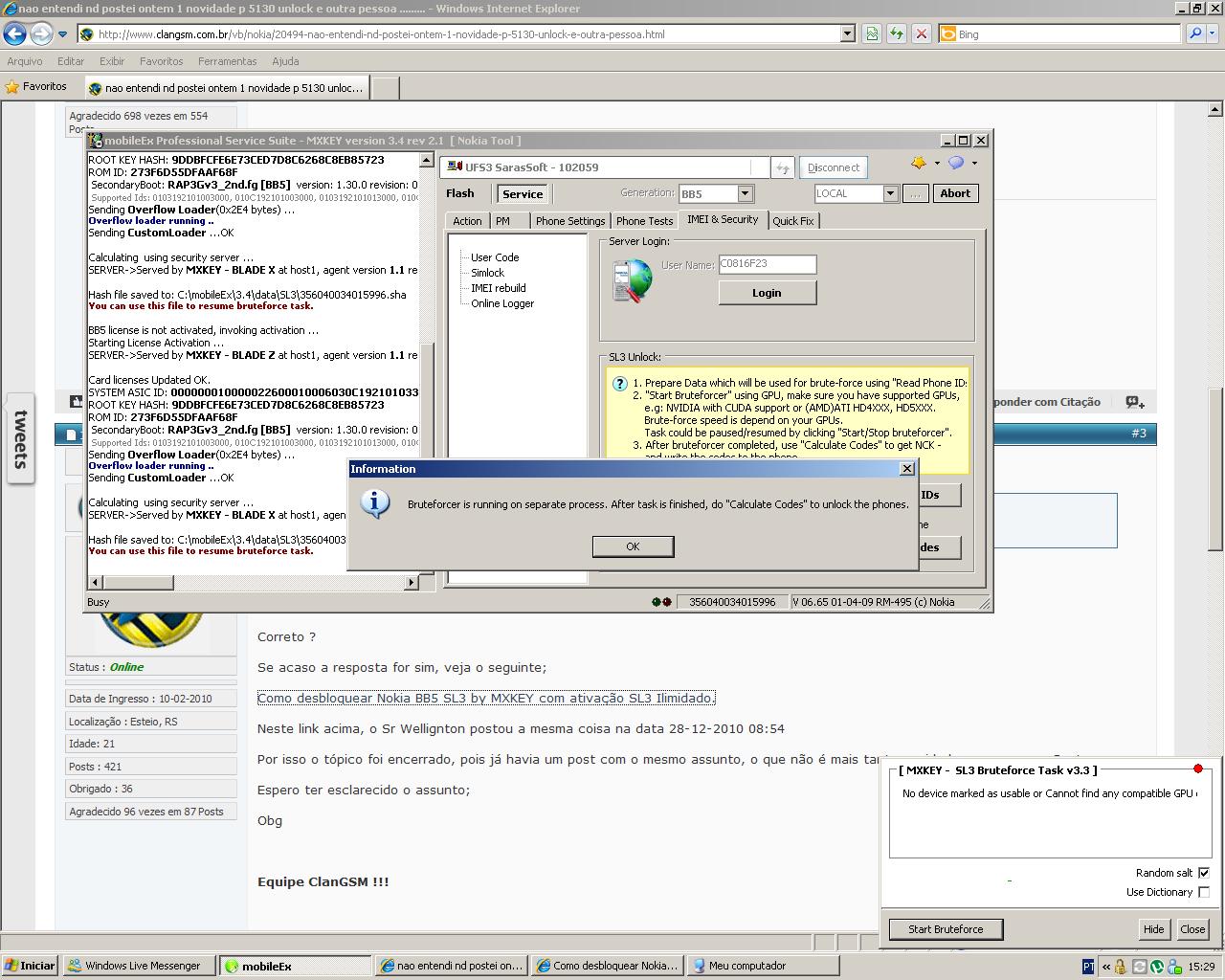Click the chat bubble support icon in mobileEx
Image resolution: width=1225 pixels, height=980 pixels.
pos(956,163)
